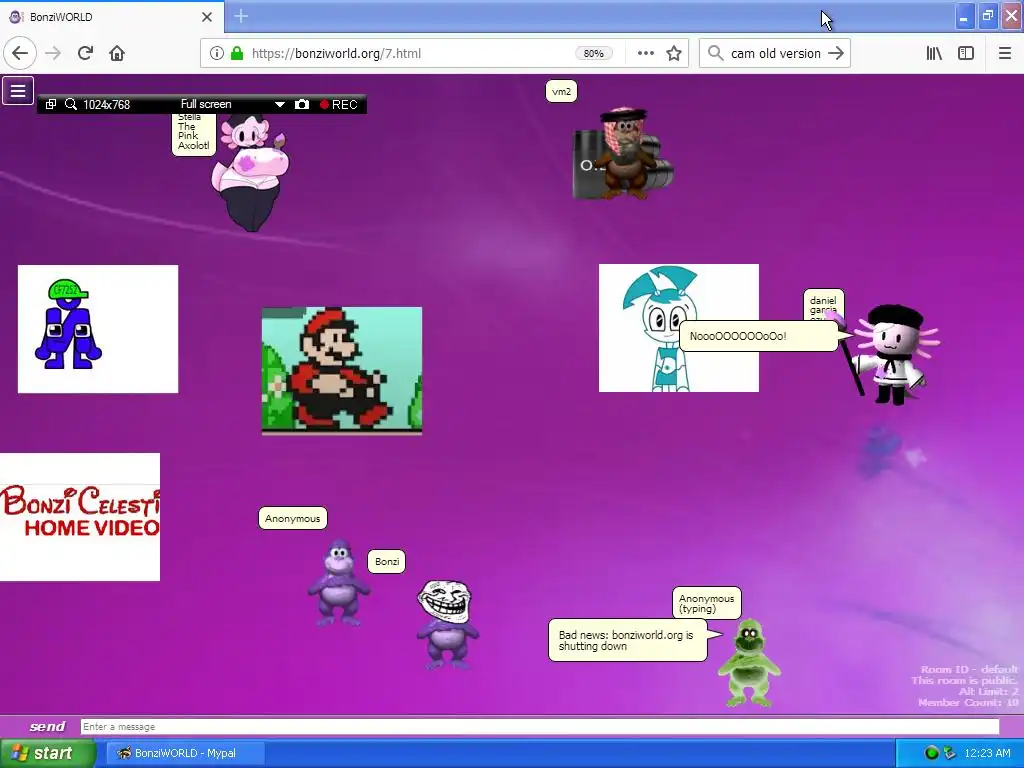Click the Bonzi Celestial Home Video image

pos(80,517)
